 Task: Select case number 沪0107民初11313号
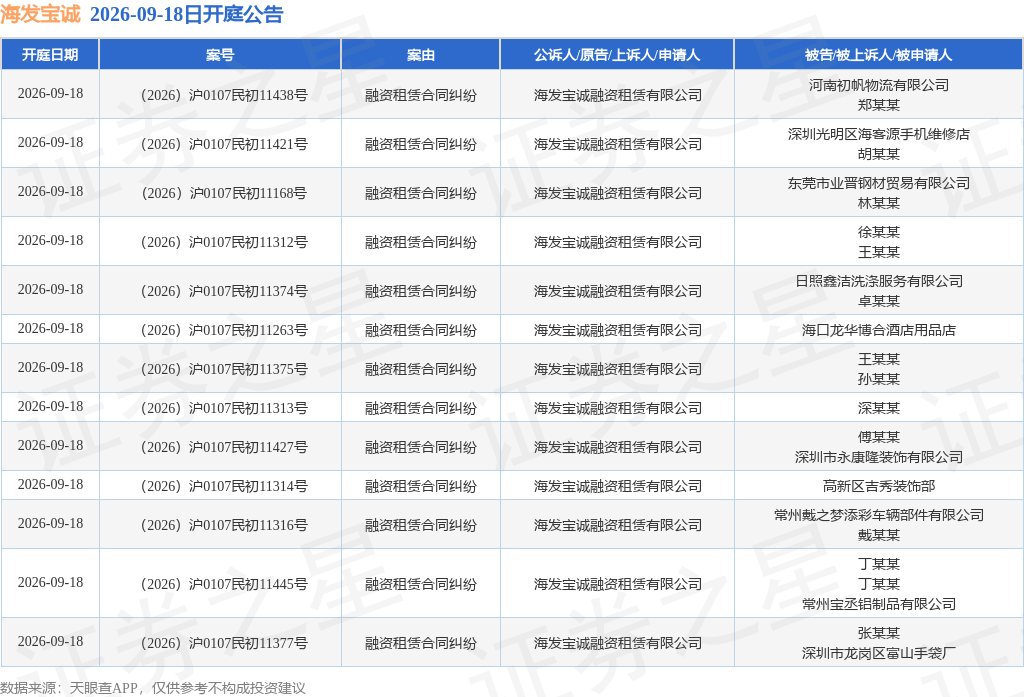click(x=224, y=408)
